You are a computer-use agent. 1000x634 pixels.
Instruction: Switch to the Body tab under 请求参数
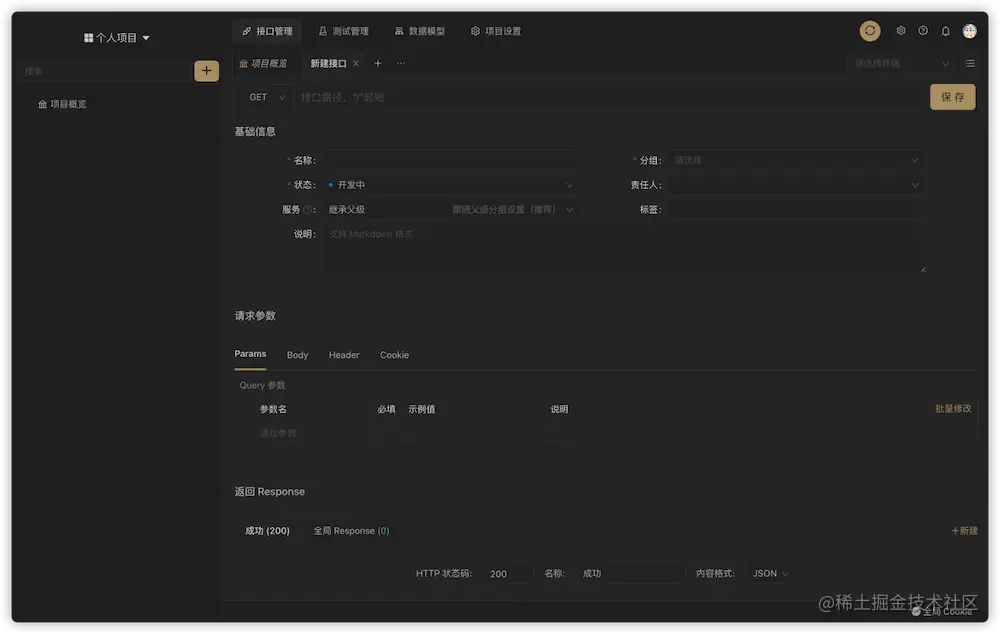(x=297, y=355)
